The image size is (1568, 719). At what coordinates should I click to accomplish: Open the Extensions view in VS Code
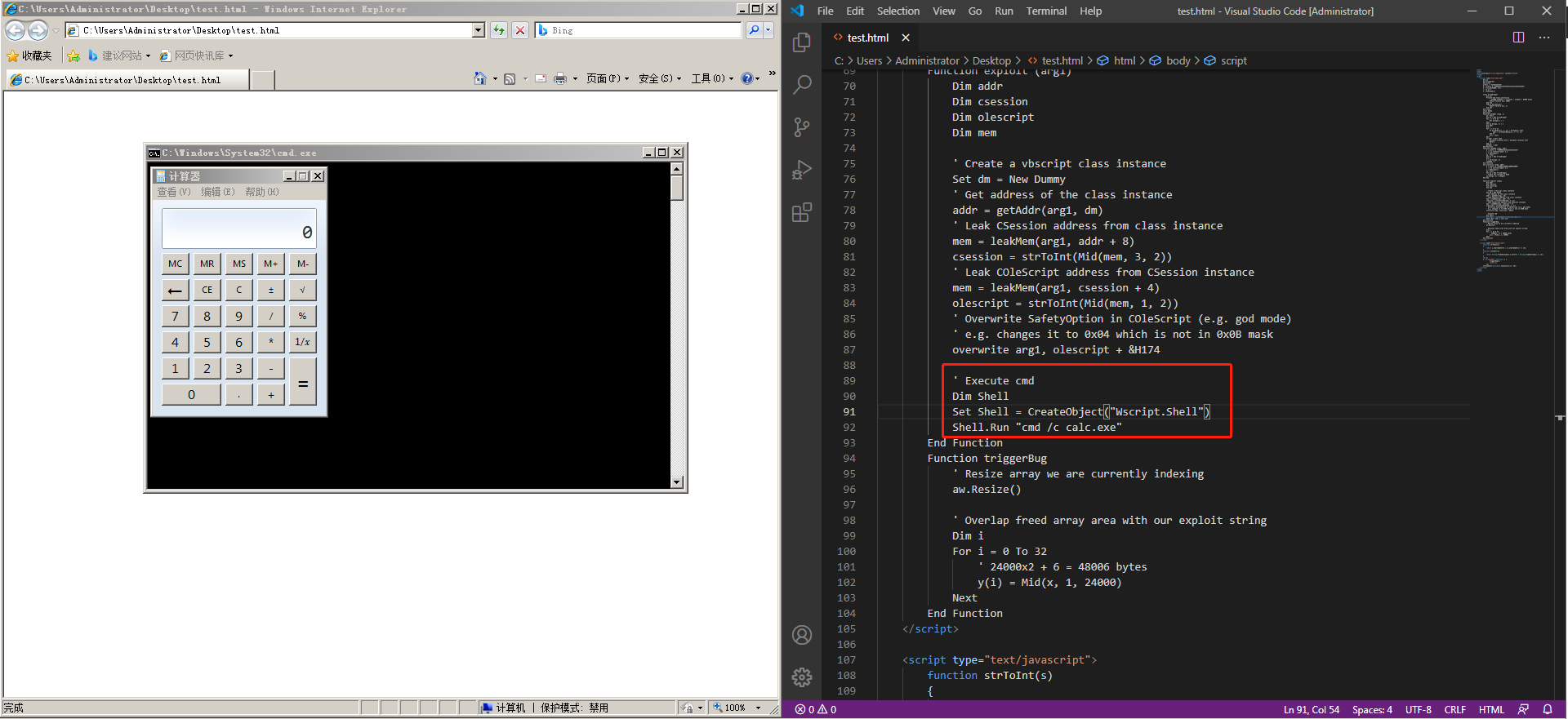tap(802, 212)
